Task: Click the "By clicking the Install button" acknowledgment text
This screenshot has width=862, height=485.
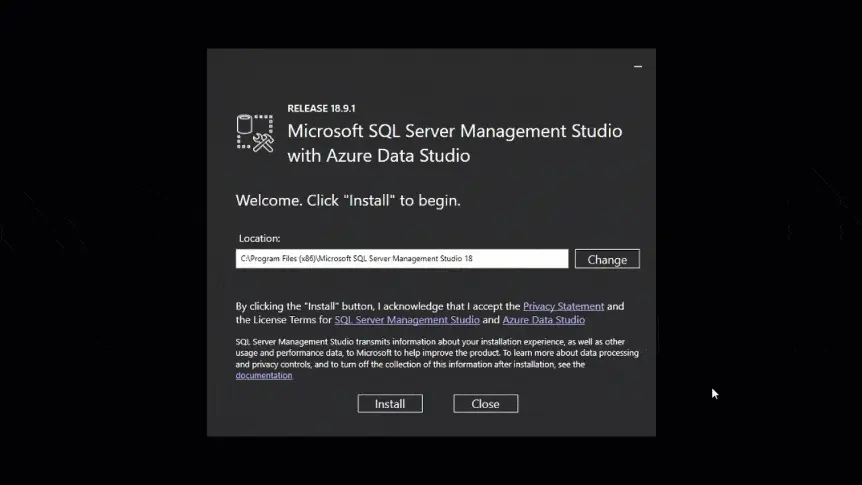Action: point(378,306)
